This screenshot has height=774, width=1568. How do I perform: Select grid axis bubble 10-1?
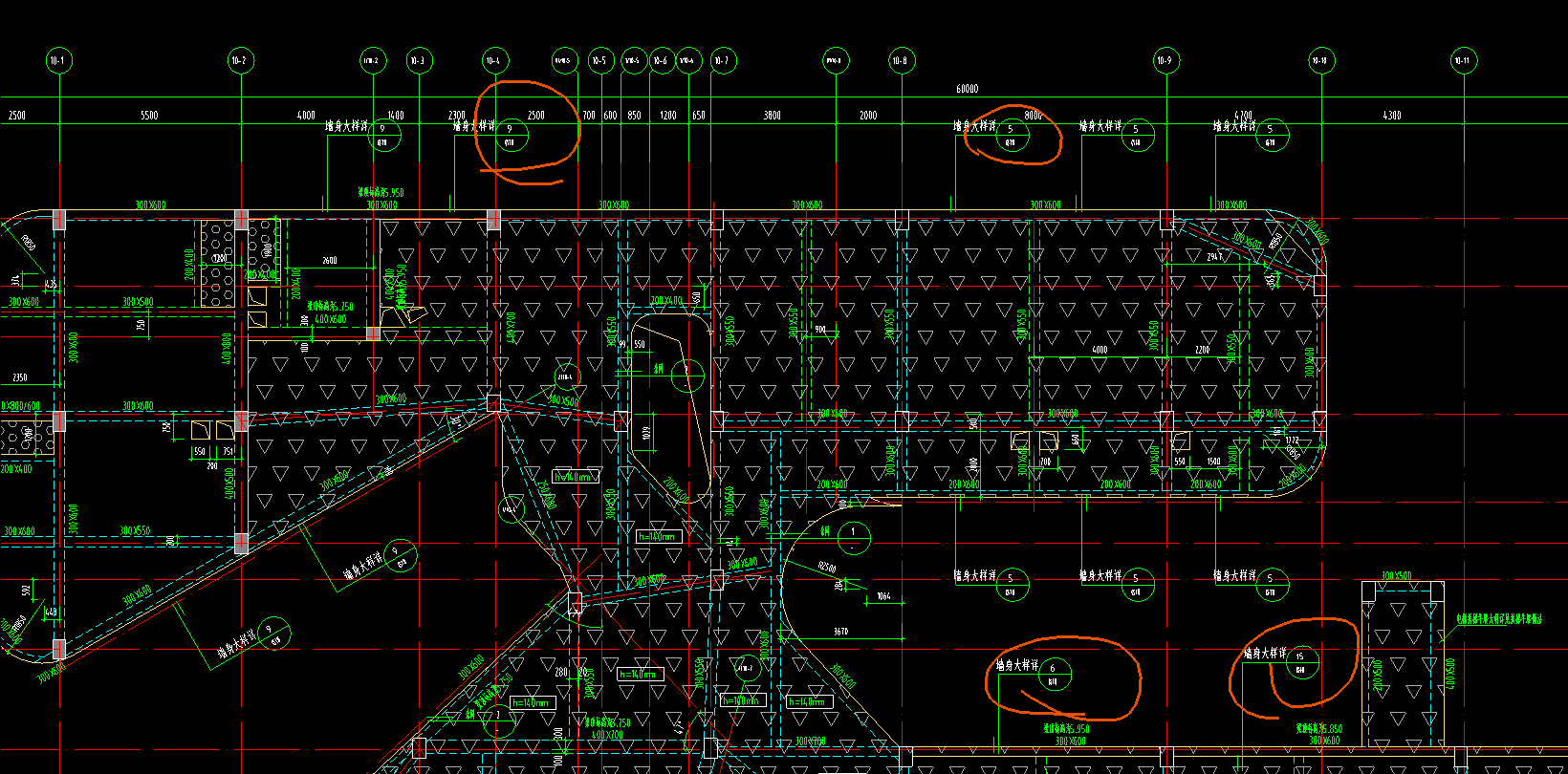pos(58,61)
